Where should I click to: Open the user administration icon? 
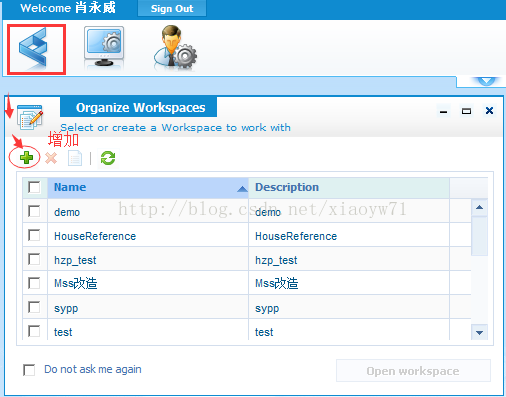[x=175, y=48]
